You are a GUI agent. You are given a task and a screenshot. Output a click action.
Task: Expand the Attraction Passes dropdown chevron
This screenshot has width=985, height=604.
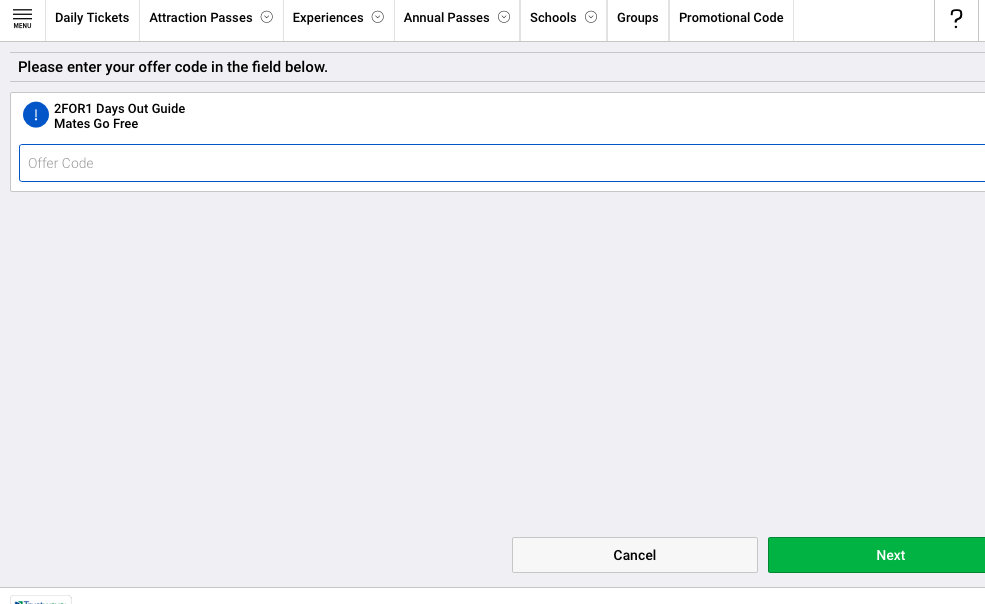(x=267, y=17)
